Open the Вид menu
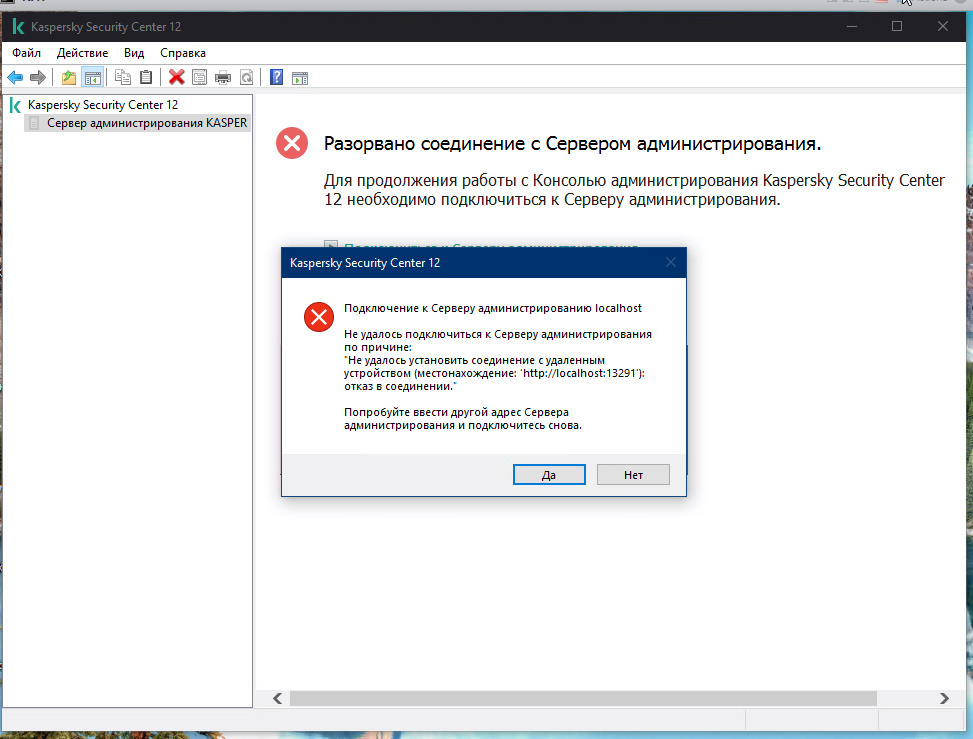This screenshot has width=973, height=739. (x=134, y=53)
